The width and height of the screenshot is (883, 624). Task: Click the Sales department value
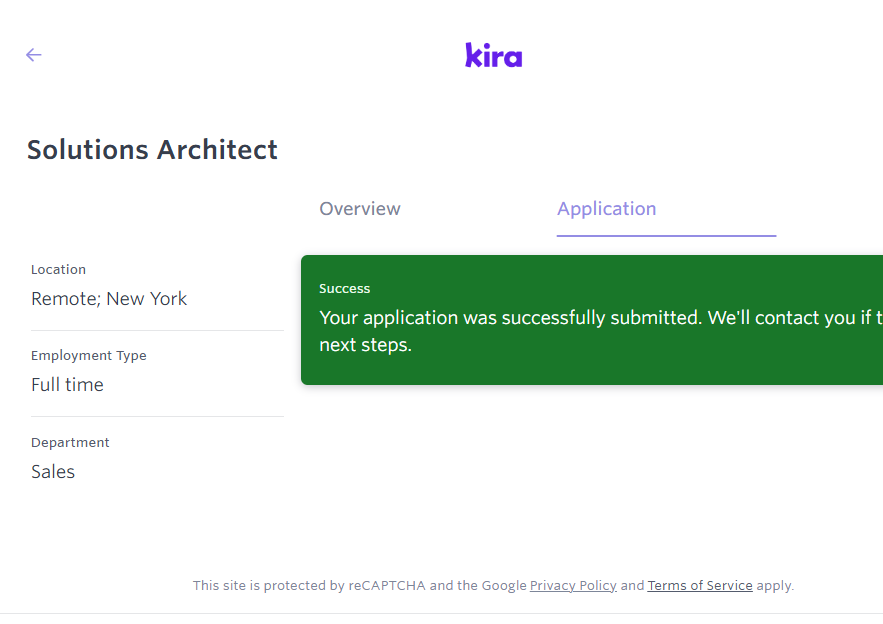[53, 472]
